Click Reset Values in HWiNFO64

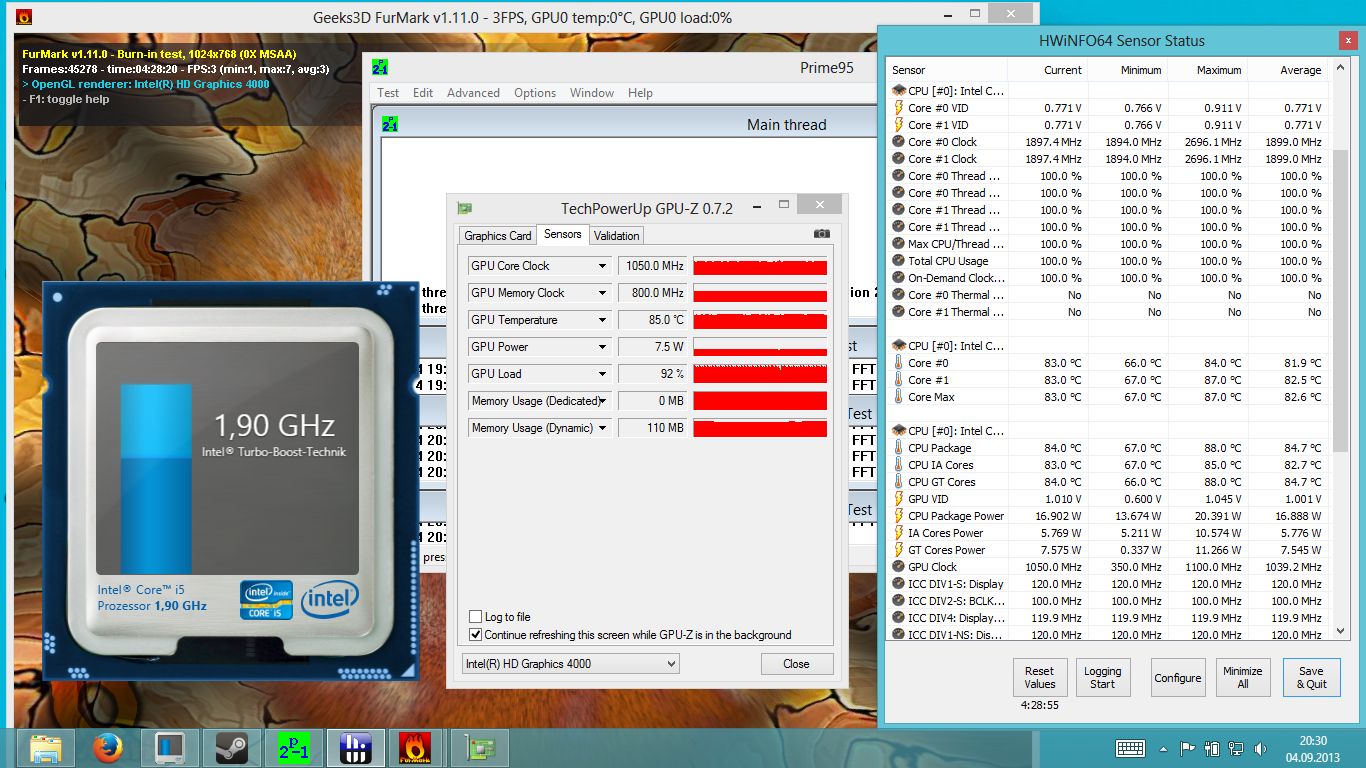(1039, 677)
